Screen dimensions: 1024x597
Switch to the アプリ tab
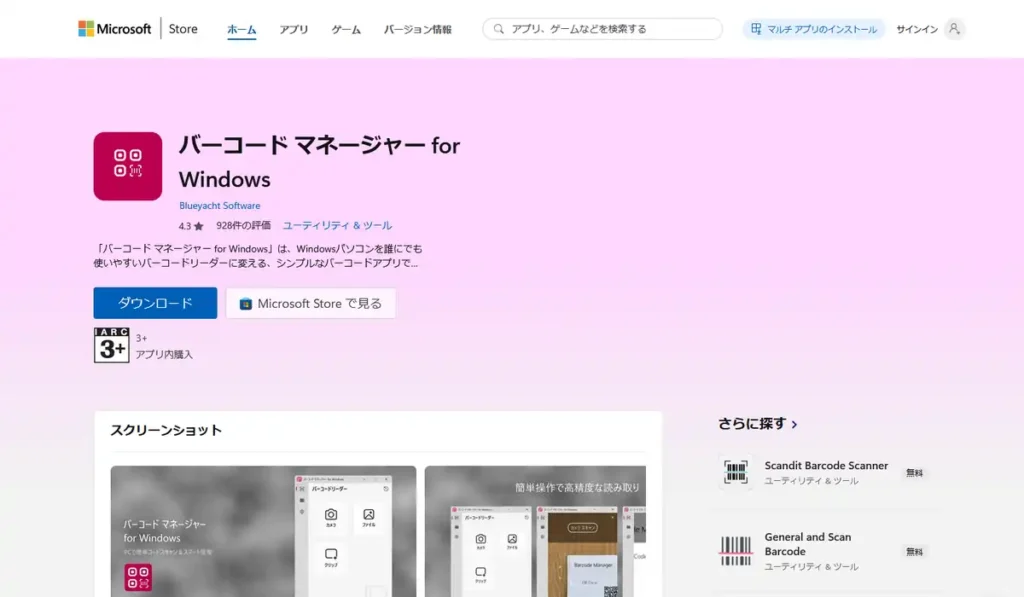(293, 29)
